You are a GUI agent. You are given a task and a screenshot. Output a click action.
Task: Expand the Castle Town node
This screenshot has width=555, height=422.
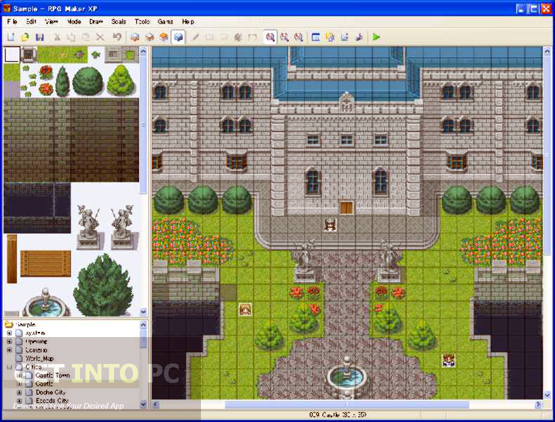pyautogui.click(x=19, y=376)
